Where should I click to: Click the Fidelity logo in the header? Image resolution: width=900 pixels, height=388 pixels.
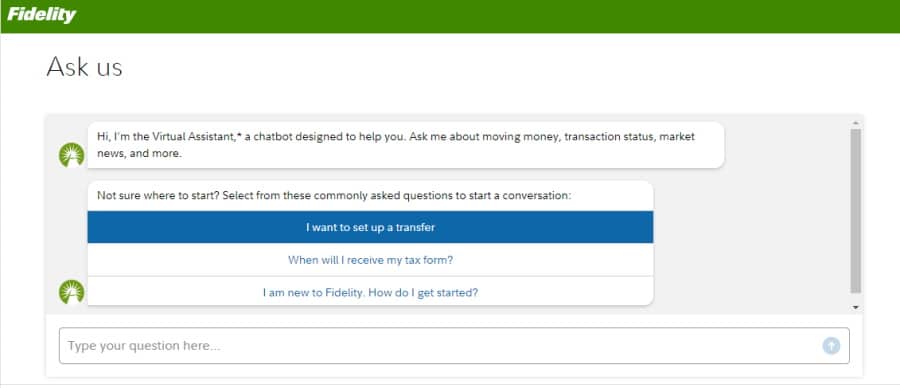point(41,15)
